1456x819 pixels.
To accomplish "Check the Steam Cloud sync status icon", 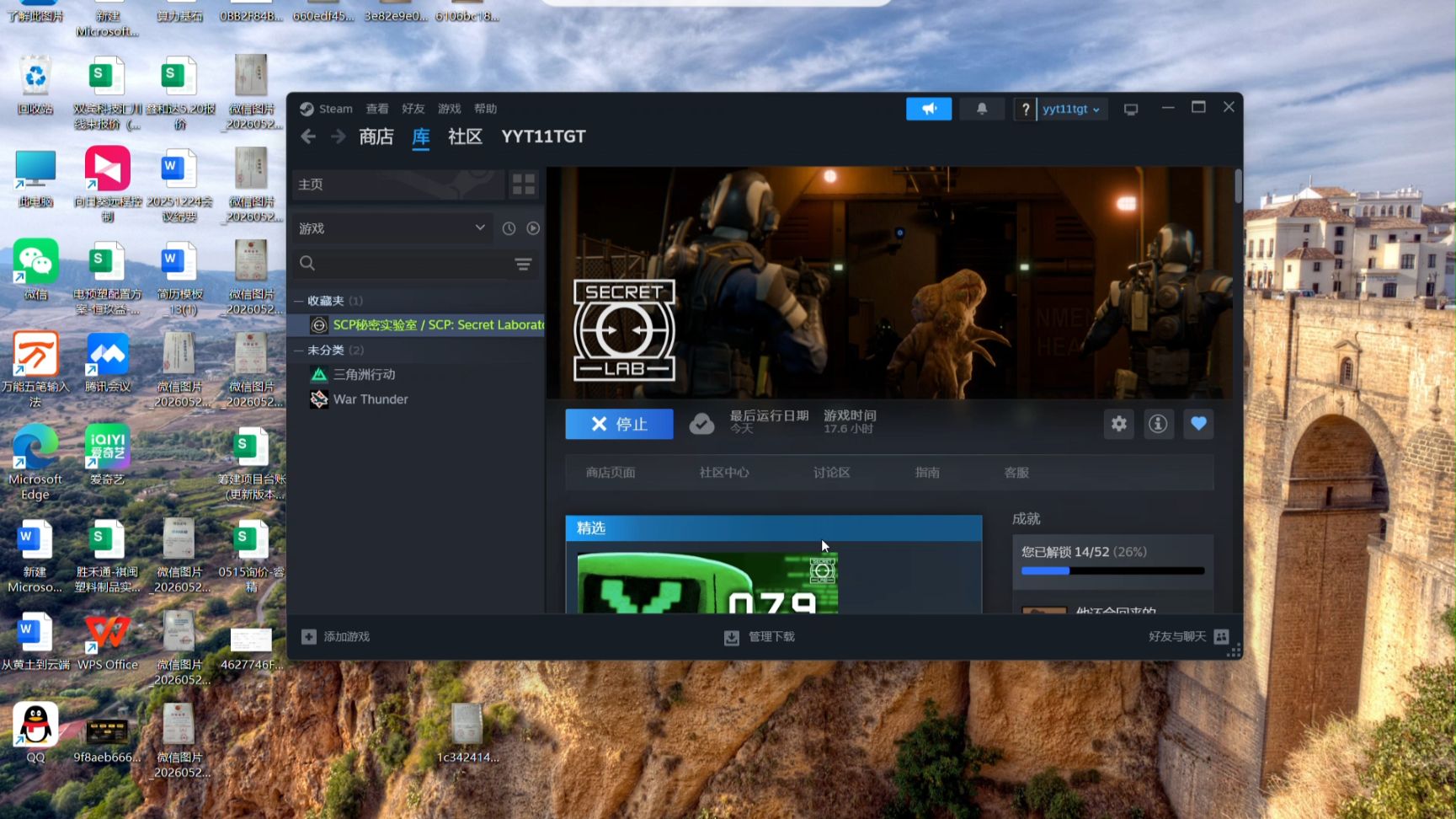I will tap(701, 424).
